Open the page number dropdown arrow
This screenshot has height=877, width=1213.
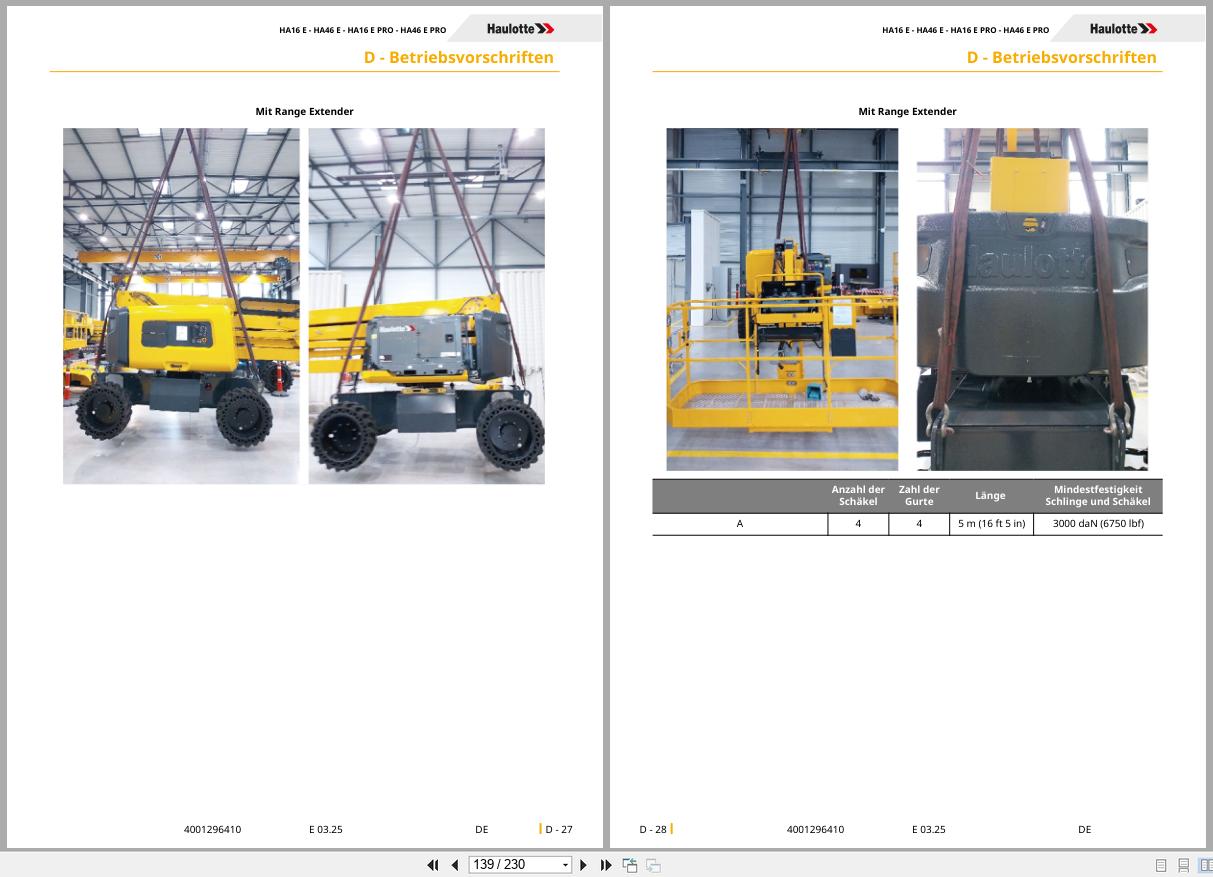[565, 865]
